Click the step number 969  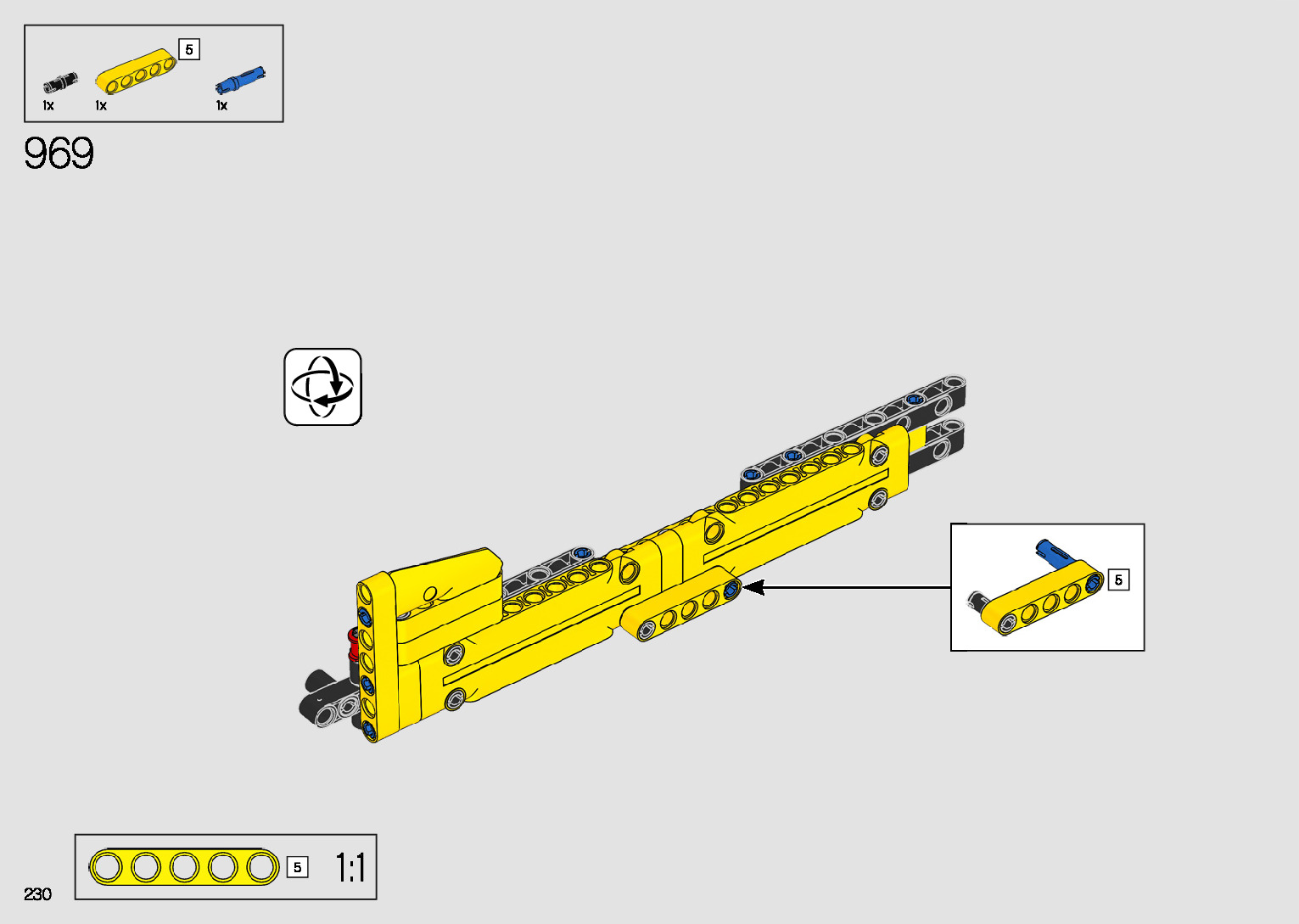point(59,154)
